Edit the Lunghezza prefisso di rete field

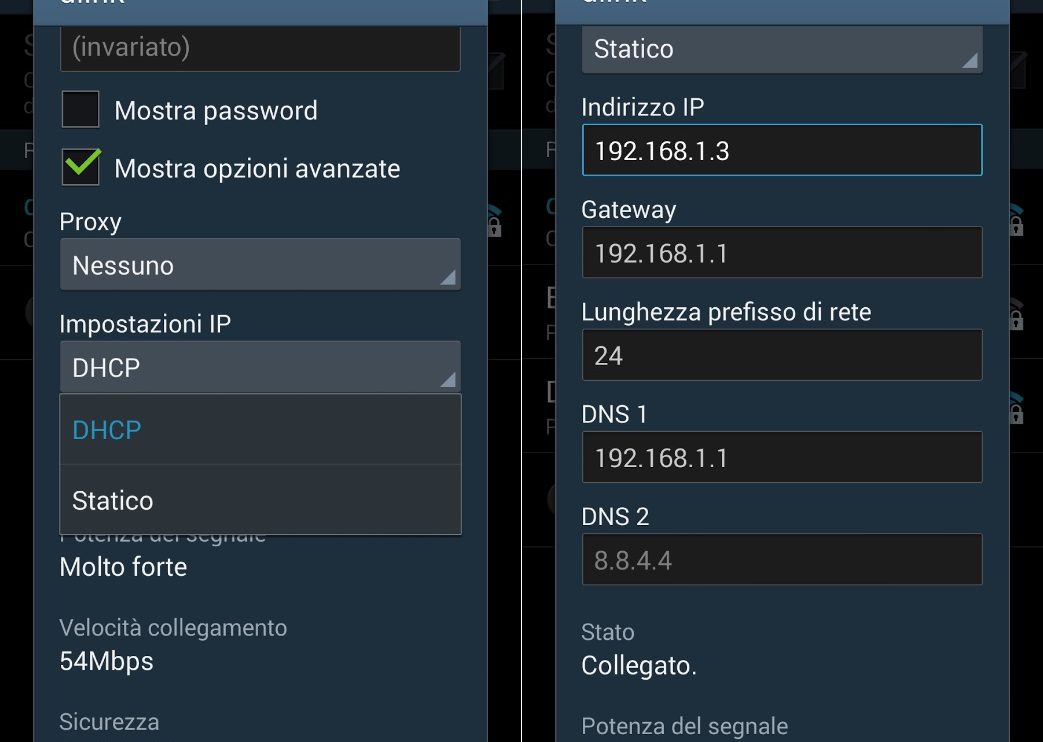click(x=781, y=355)
